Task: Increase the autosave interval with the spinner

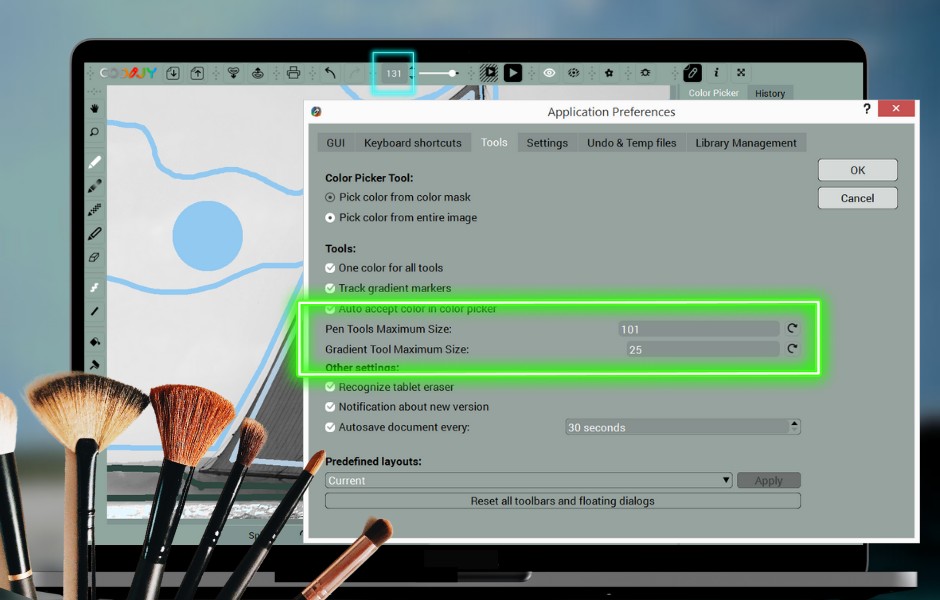Action: tap(795, 424)
